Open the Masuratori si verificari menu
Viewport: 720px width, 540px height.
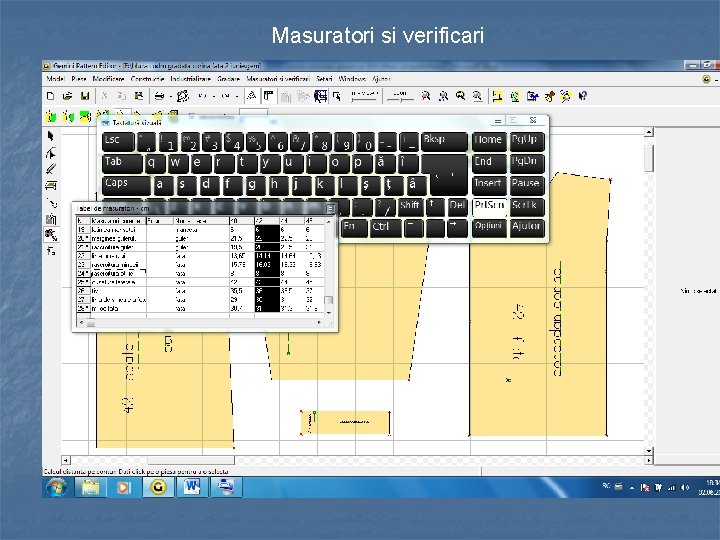point(277,78)
